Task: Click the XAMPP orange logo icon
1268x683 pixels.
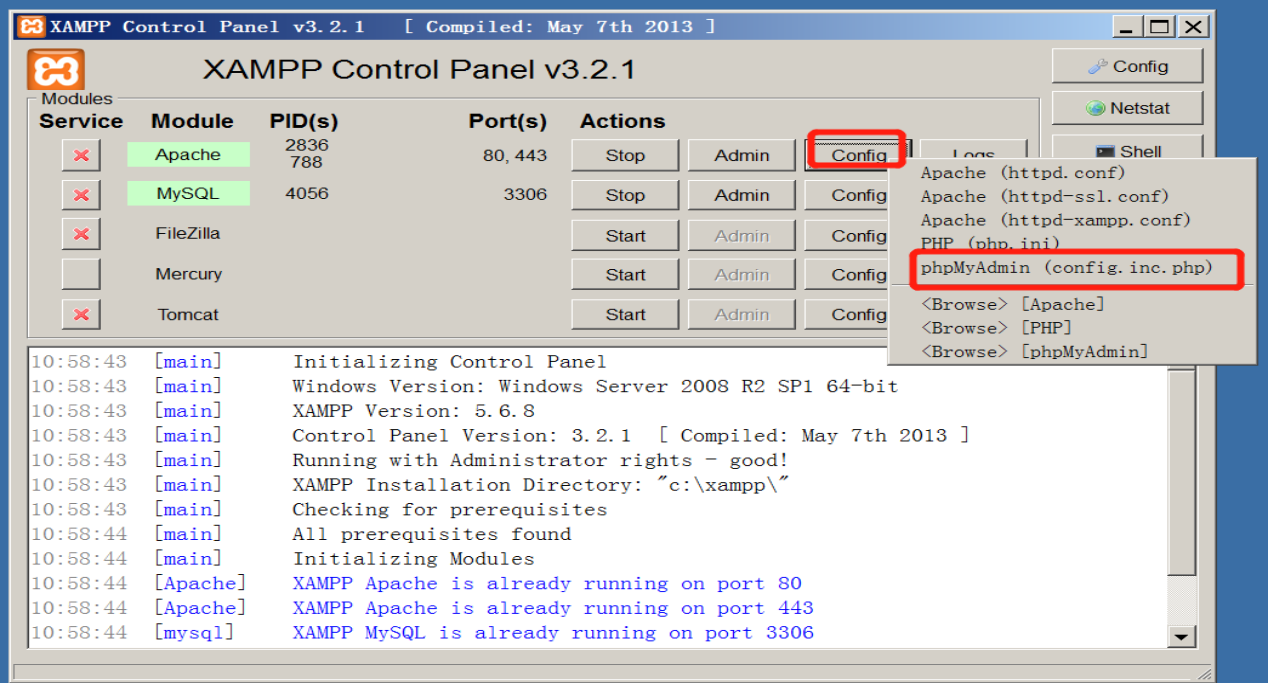Action: pos(55,69)
